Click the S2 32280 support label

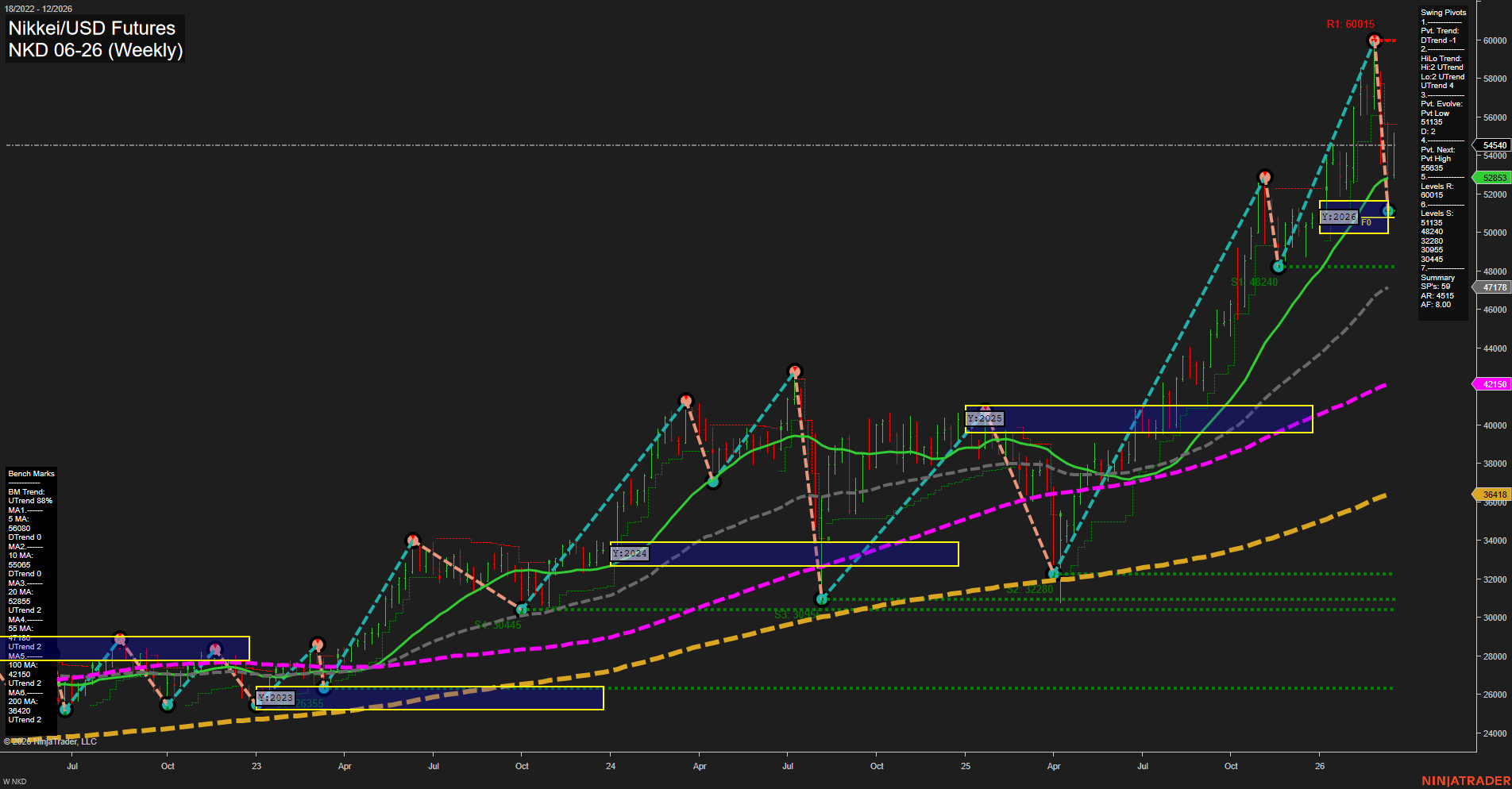[1030, 589]
